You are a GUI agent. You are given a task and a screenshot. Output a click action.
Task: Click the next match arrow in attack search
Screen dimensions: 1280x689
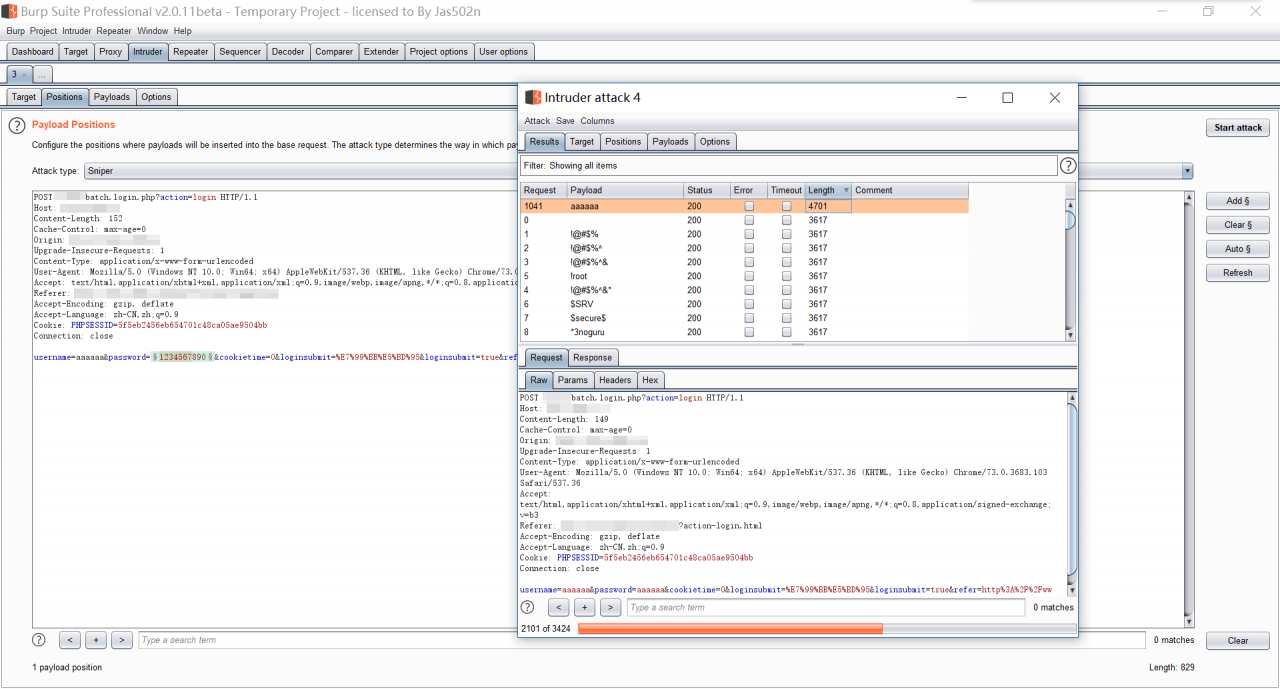point(610,607)
